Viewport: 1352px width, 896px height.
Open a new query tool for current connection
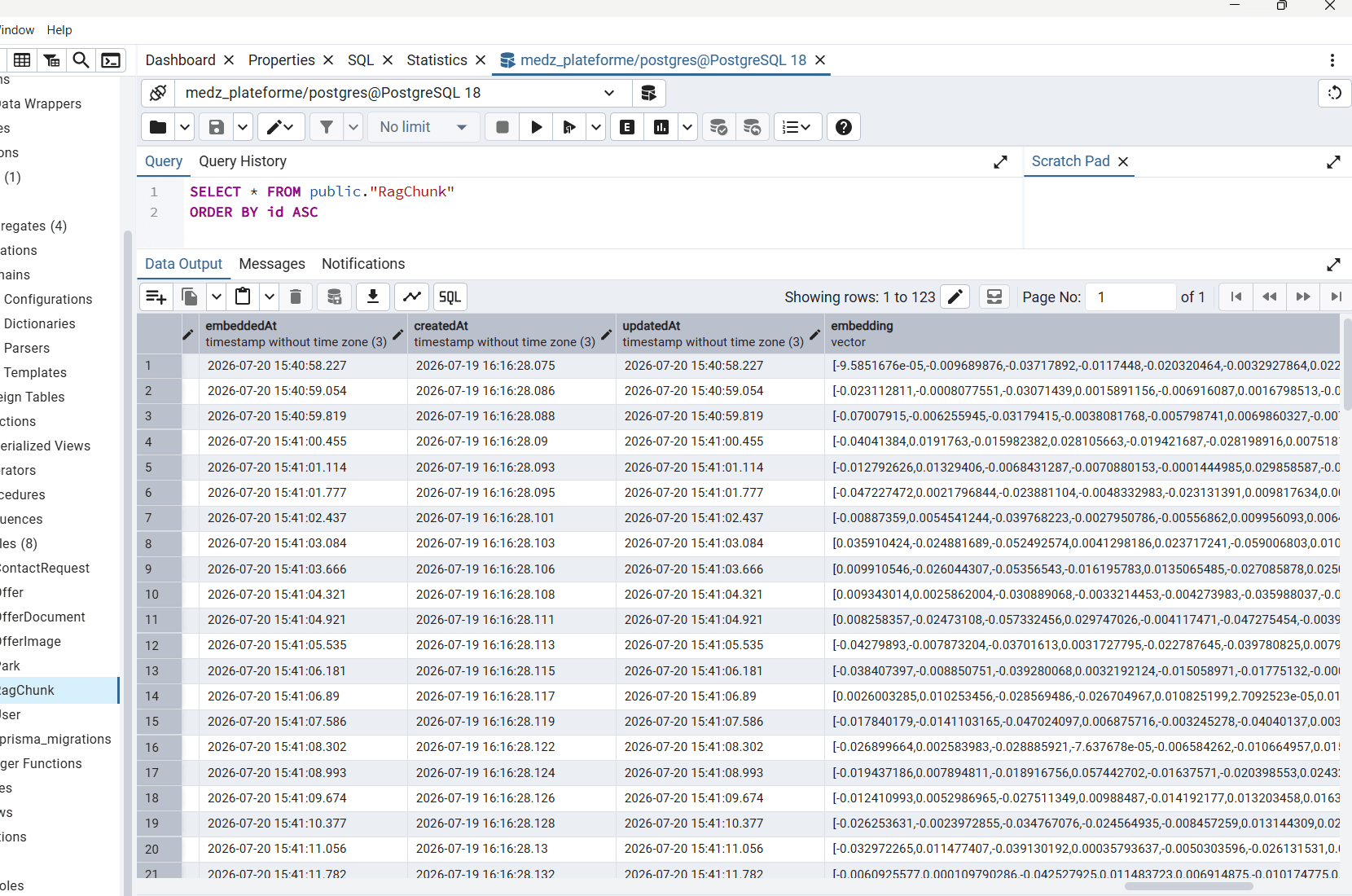[x=648, y=93]
